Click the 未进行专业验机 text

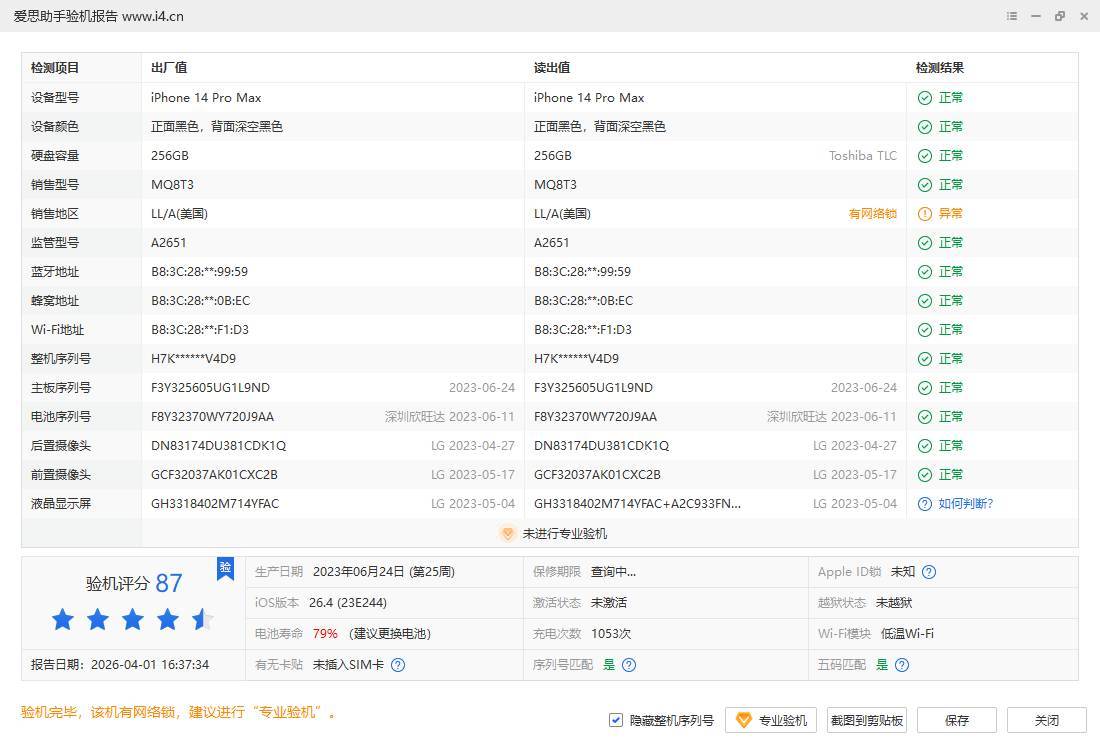pos(564,534)
